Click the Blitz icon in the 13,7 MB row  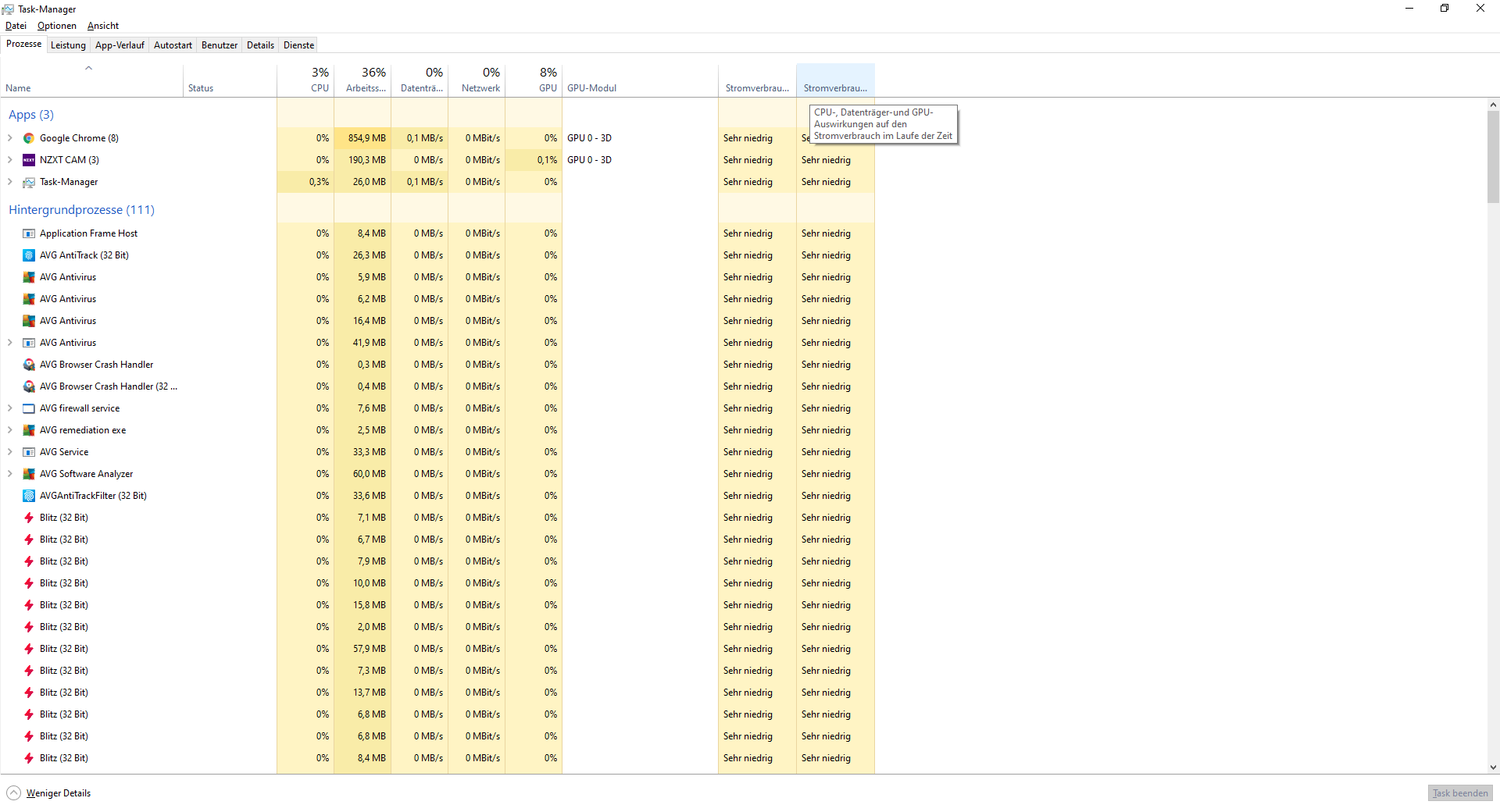(29, 693)
